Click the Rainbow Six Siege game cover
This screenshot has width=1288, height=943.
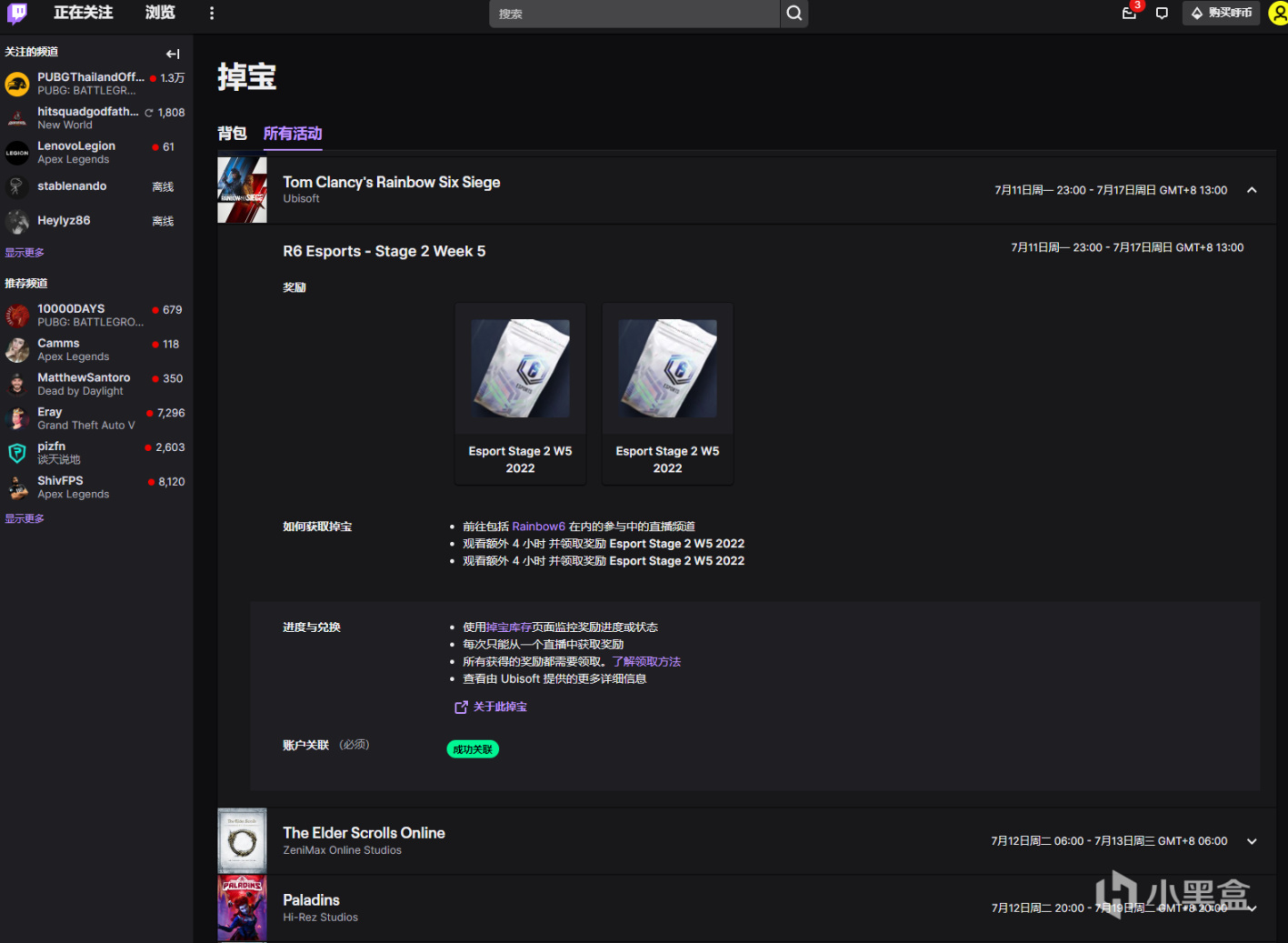click(242, 190)
